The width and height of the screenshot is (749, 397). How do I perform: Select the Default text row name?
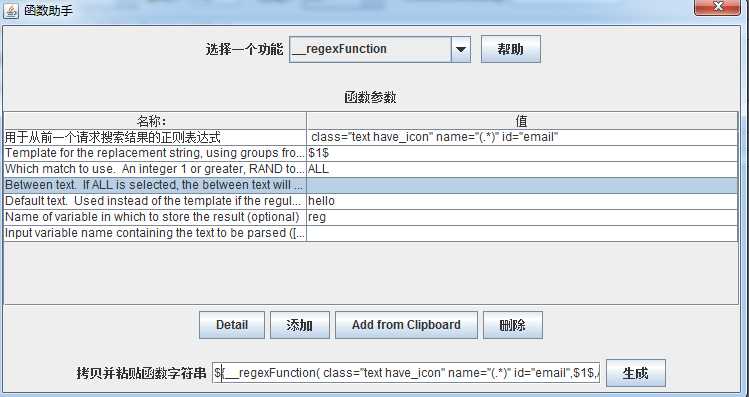pyautogui.click(x=155, y=201)
